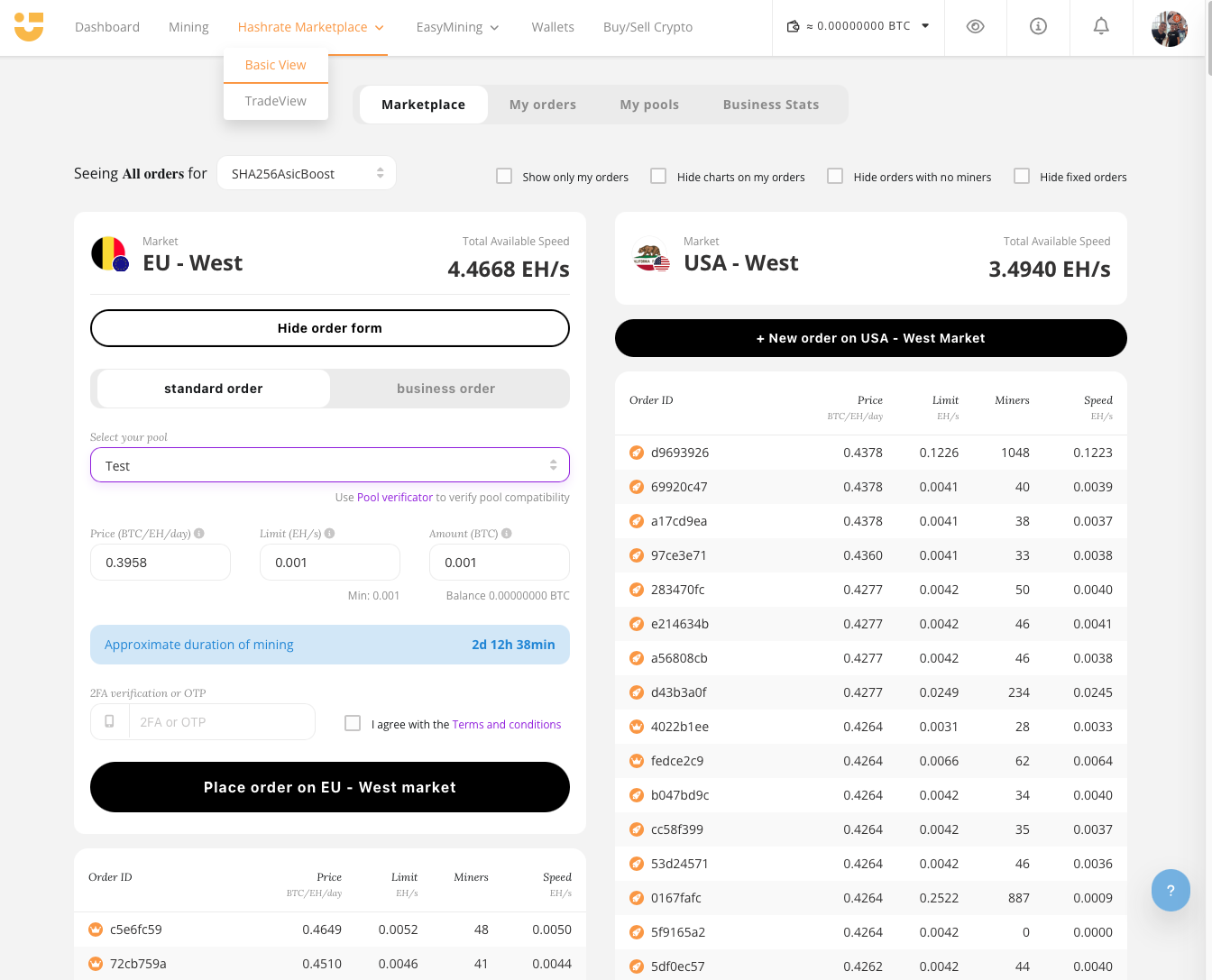Image resolution: width=1212 pixels, height=980 pixels.
Task: Open the floating help question mark button
Action: pos(1171,890)
